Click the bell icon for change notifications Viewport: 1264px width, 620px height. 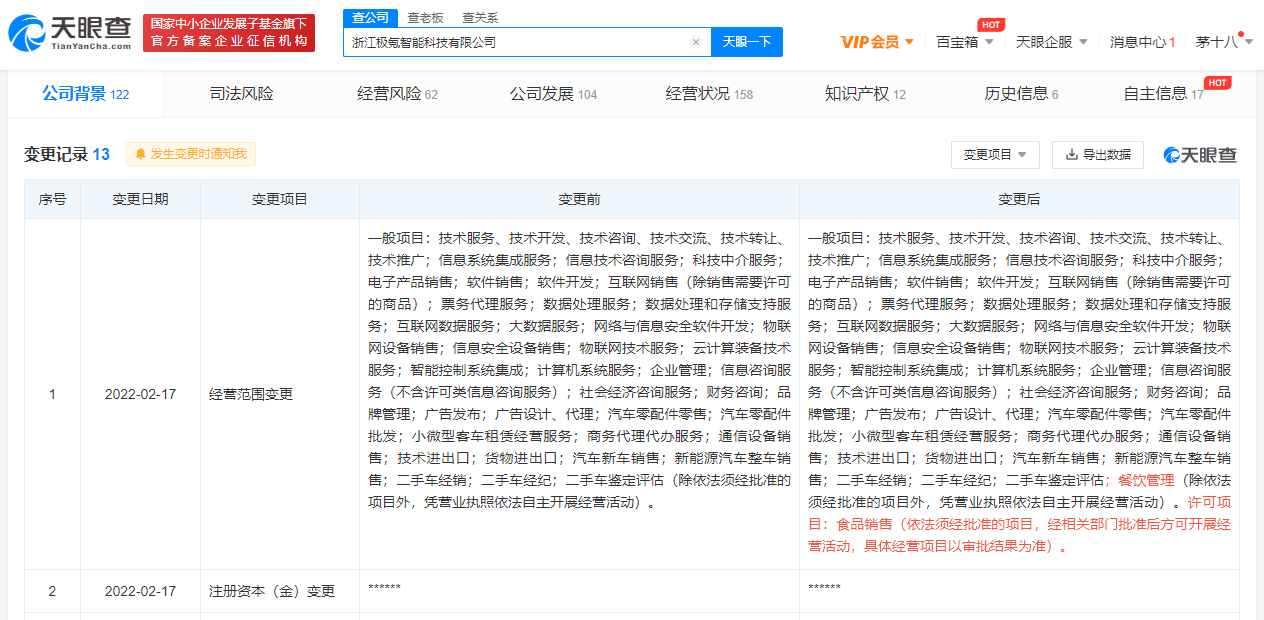(140, 154)
